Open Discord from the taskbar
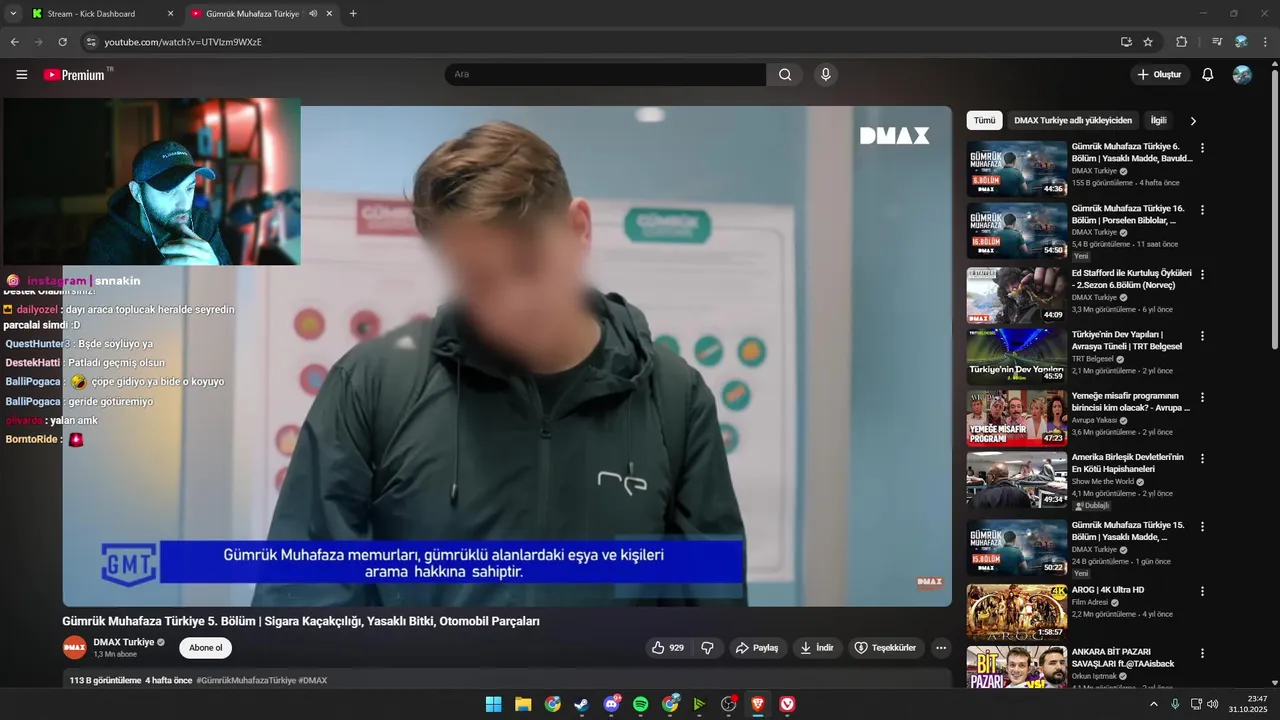This screenshot has height=720, width=1280. pyautogui.click(x=611, y=704)
